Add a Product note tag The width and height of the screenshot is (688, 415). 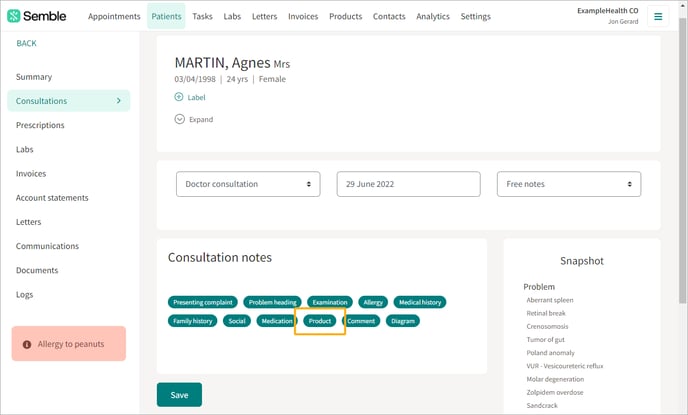click(x=320, y=321)
